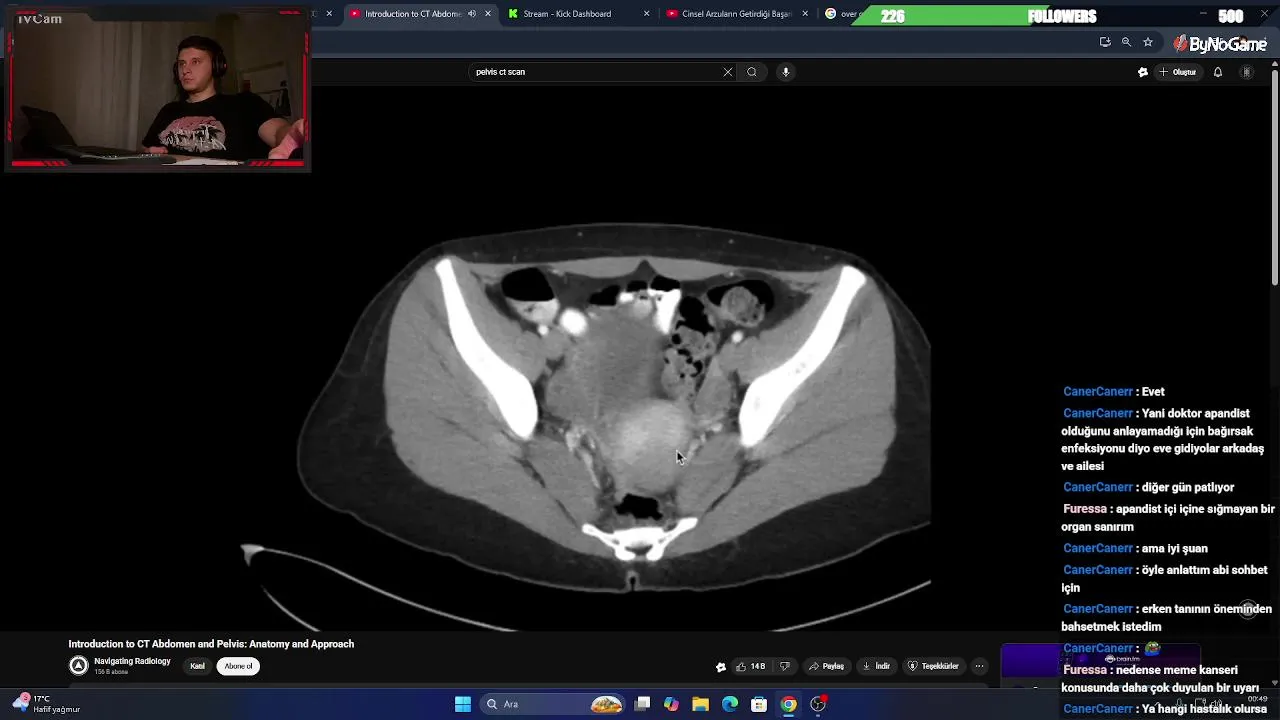The height and width of the screenshot is (720, 1280).
Task: Open the Windows Start menu
Action: click(x=463, y=704)
